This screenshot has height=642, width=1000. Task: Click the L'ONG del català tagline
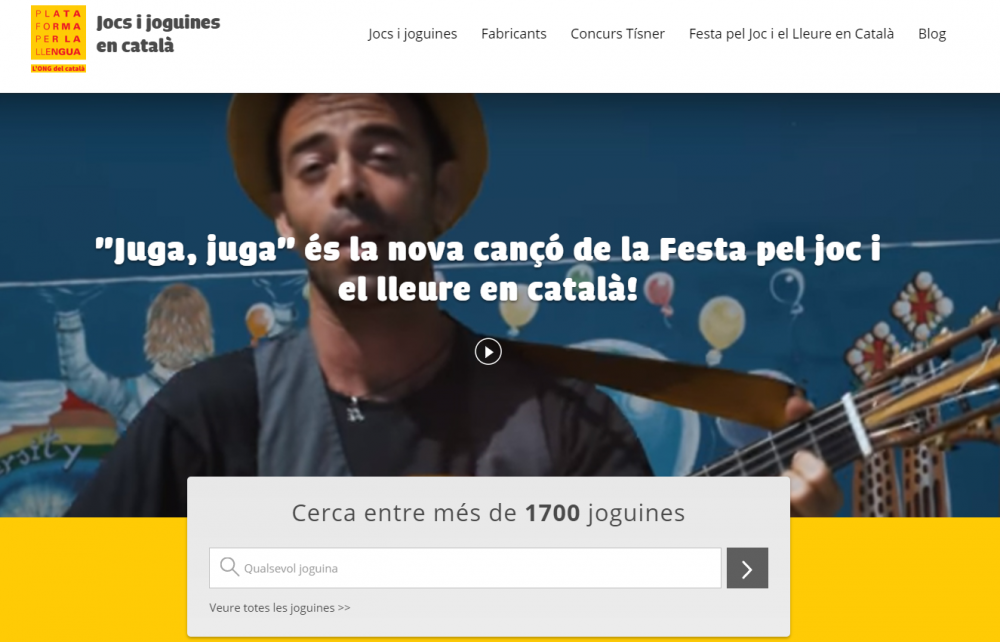(58, 68)
